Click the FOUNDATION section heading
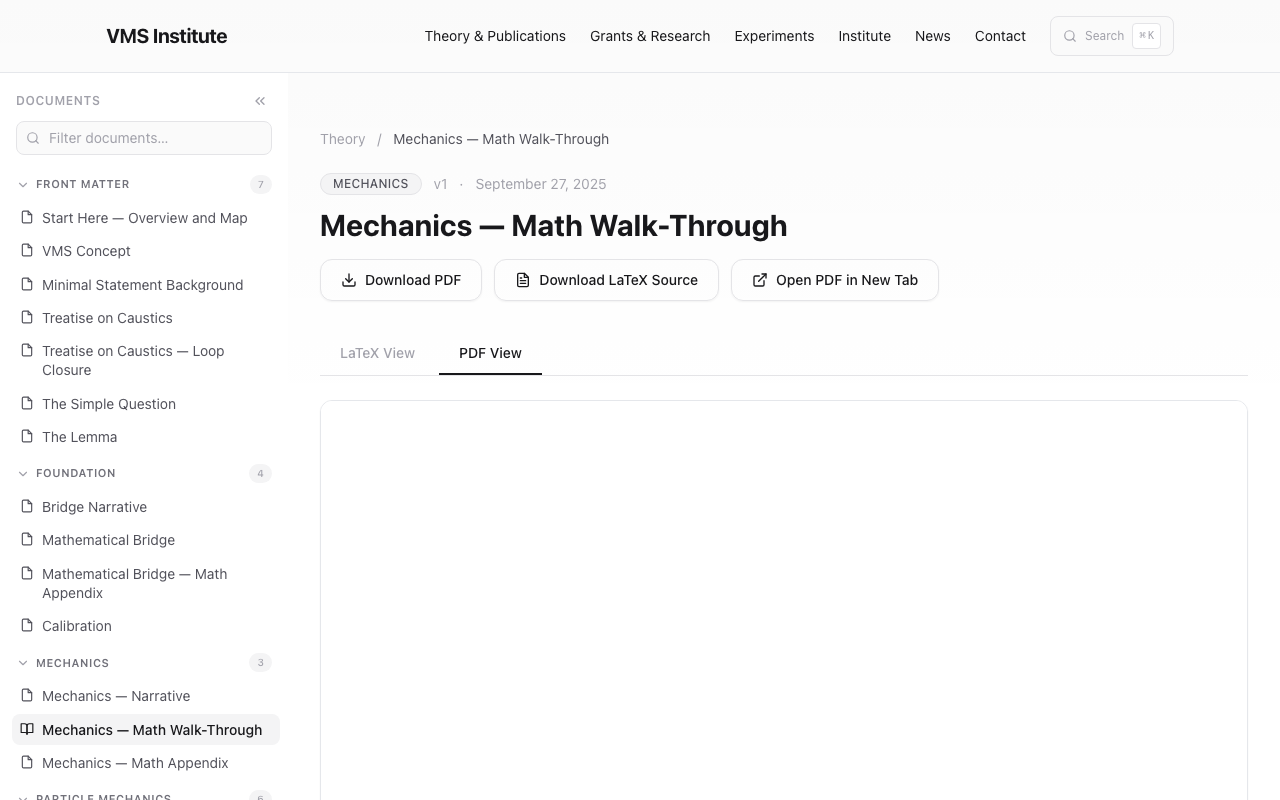 [x=76, y=473]
